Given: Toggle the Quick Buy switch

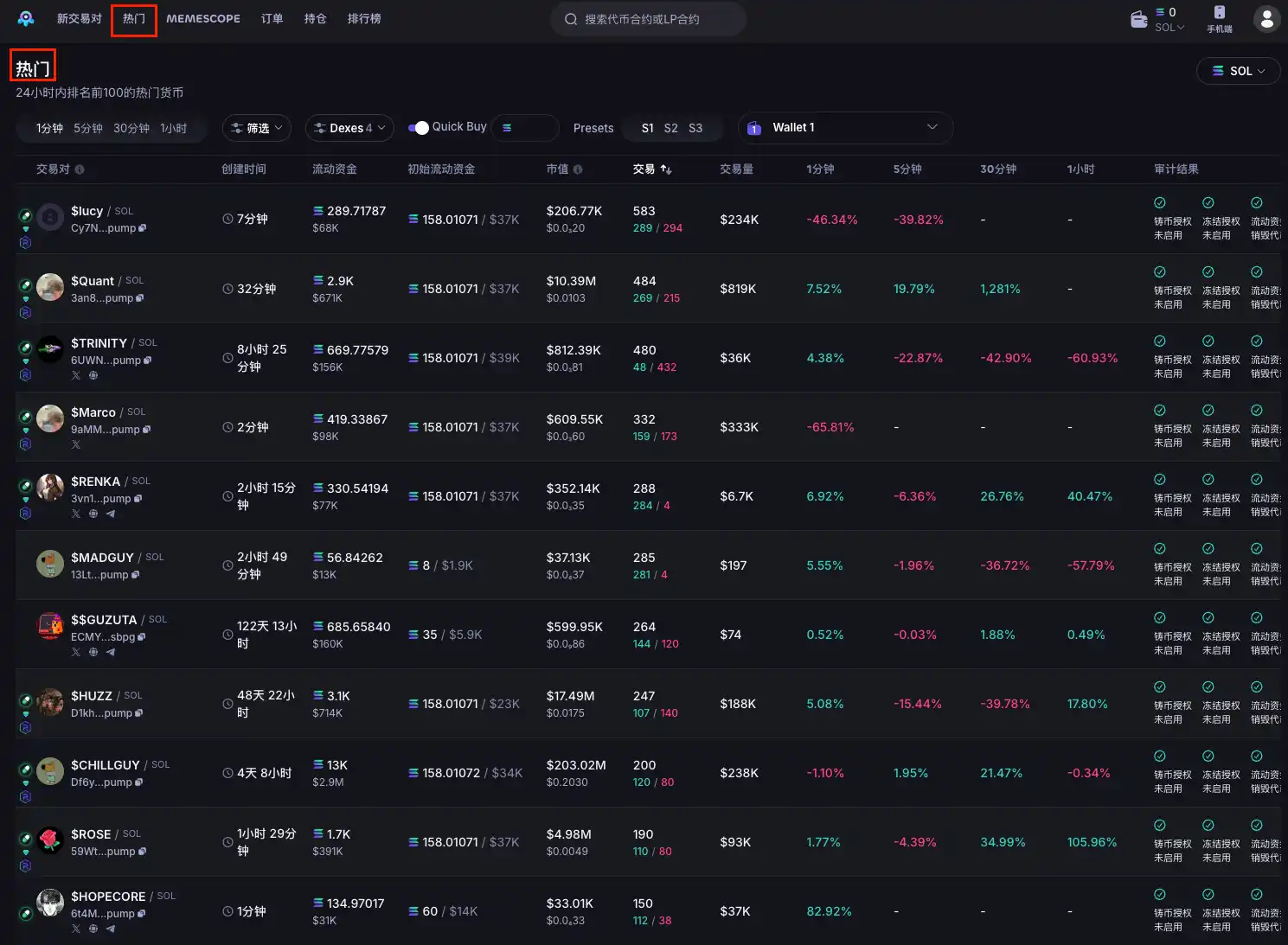Looking at the screenshot, I should [x=419, y=128].
